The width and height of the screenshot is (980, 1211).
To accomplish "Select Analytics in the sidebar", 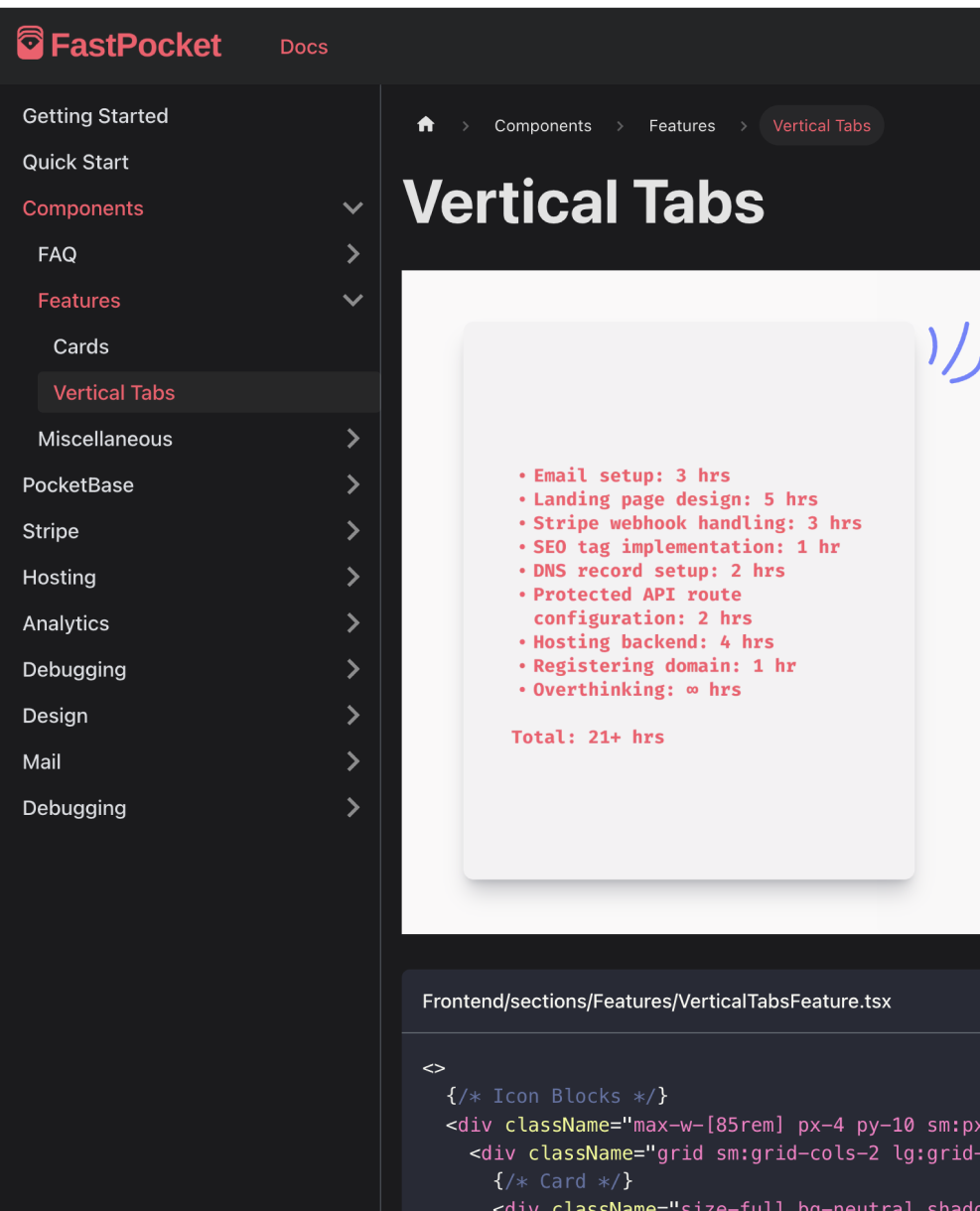I will click(x=67, y=623).
